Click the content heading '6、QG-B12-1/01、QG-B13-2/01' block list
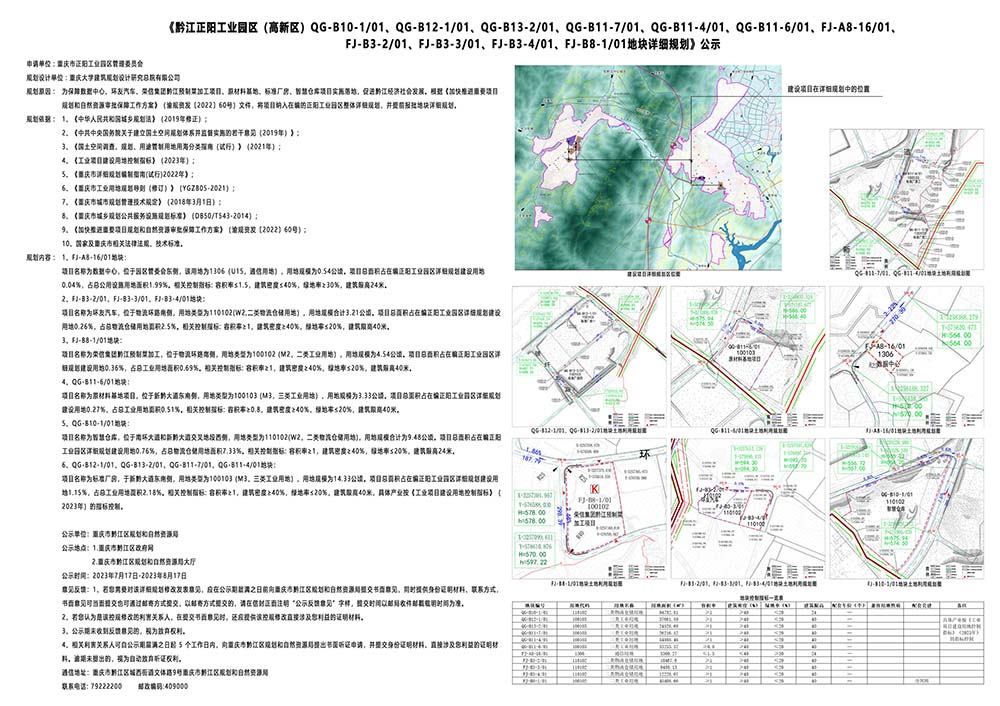The image size is (1000, 706). point(168,466)
